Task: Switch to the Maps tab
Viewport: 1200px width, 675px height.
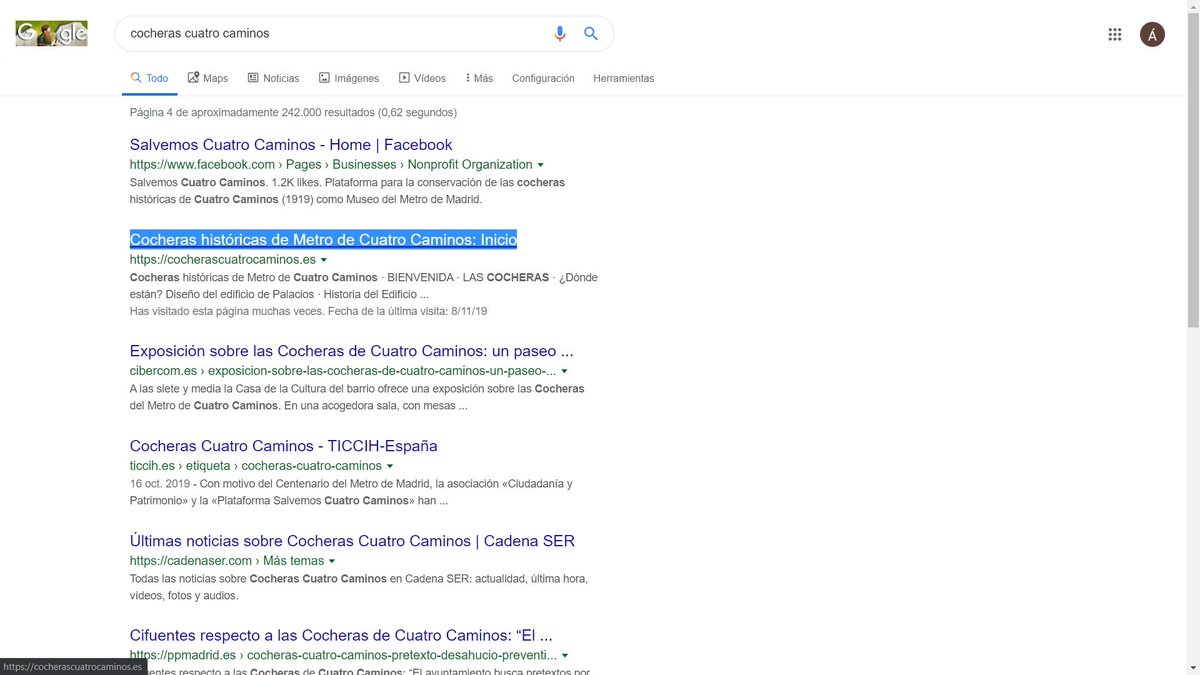Action: tap(208, 78)
